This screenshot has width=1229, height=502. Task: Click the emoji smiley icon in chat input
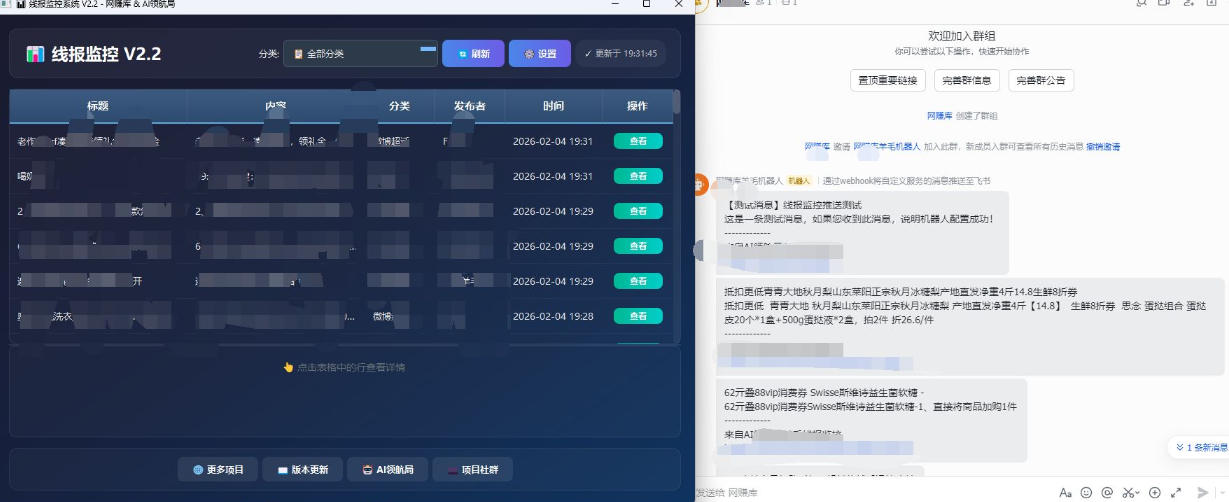click(1086, 493)
